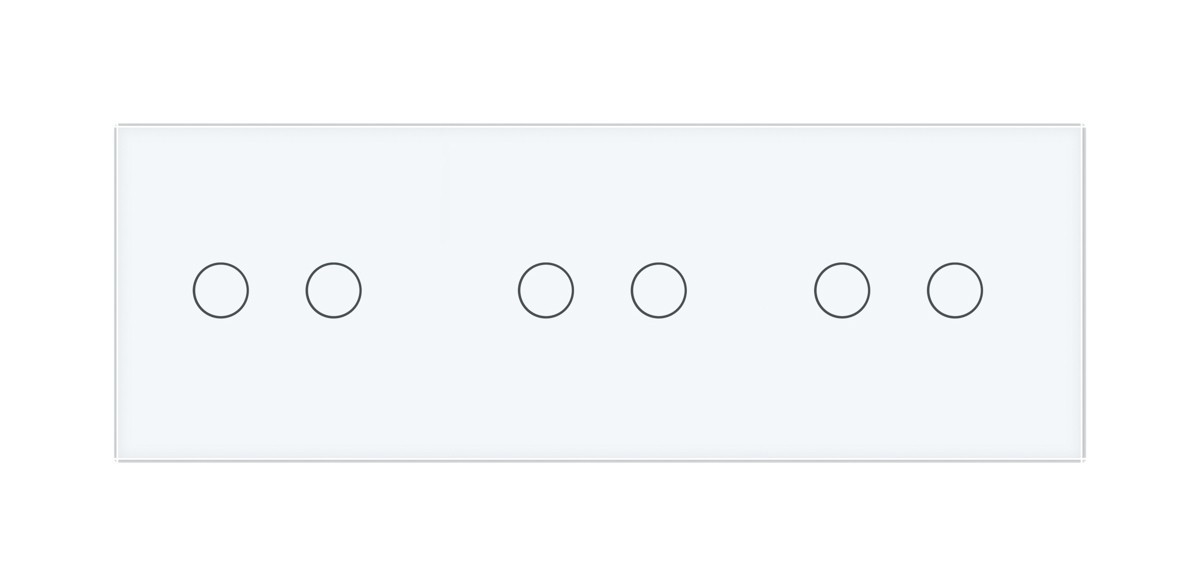The image size is (1200, 586).
Task: Tap right circle of the left pair
Action: point(334,291)
